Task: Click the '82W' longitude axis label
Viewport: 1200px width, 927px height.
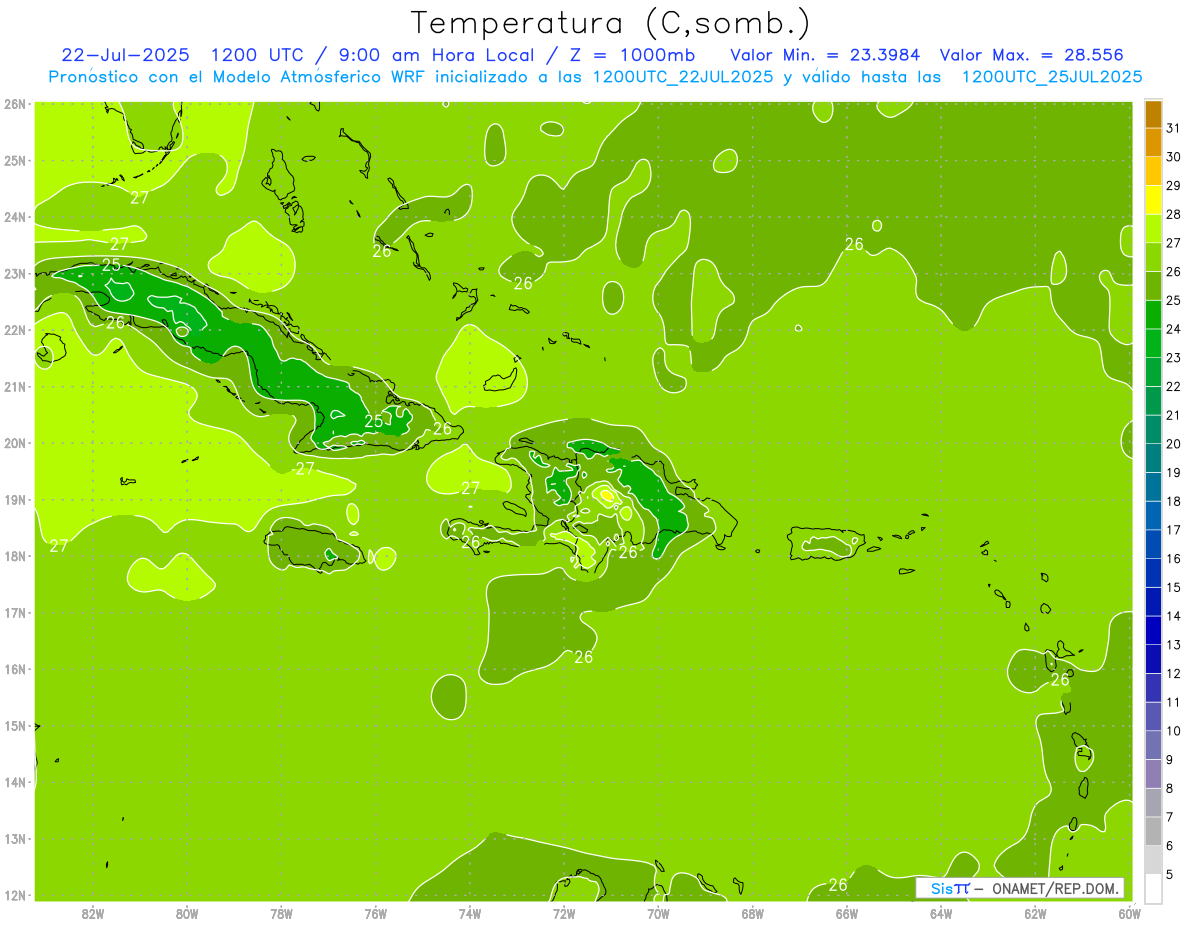Action: pyautogui.click(x=93, y=913)
